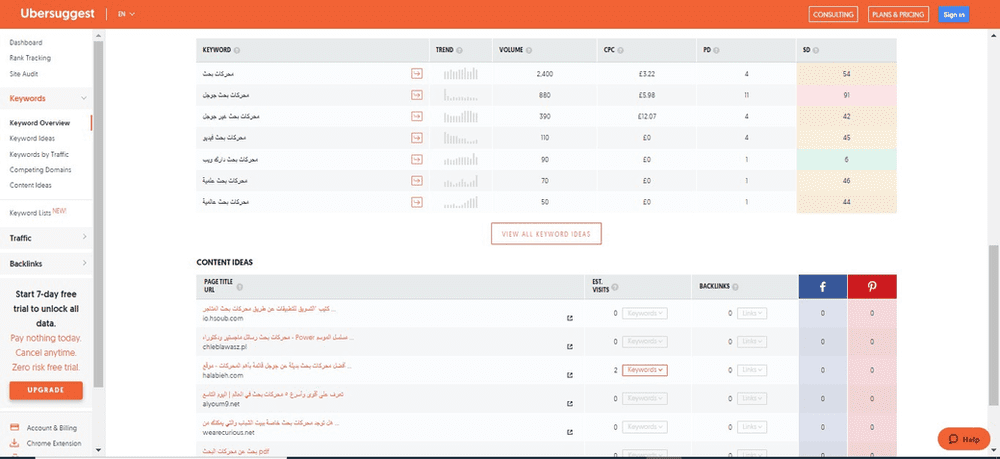Click the Chrome Extension download icon
The width and height of the screenshot is (1000, 459).
tap(15, 443)
